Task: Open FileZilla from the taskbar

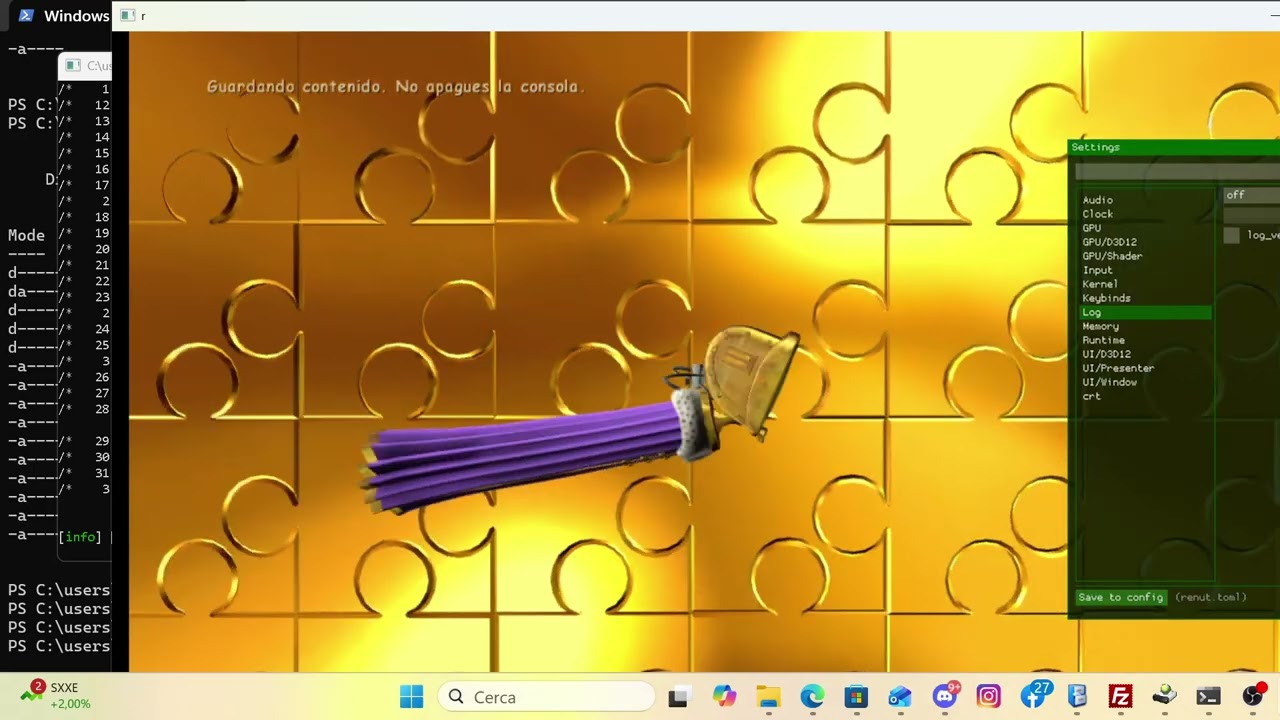Action: 1120,697
